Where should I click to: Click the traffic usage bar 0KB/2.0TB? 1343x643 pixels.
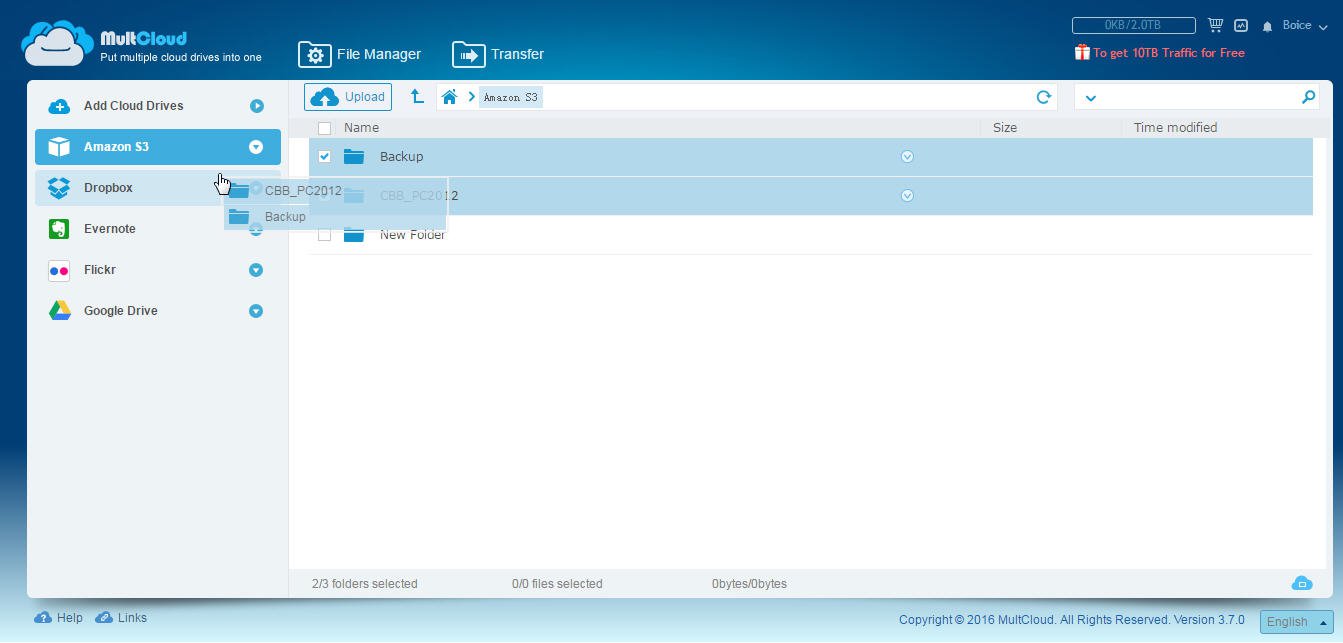[x=1133, y=25]
